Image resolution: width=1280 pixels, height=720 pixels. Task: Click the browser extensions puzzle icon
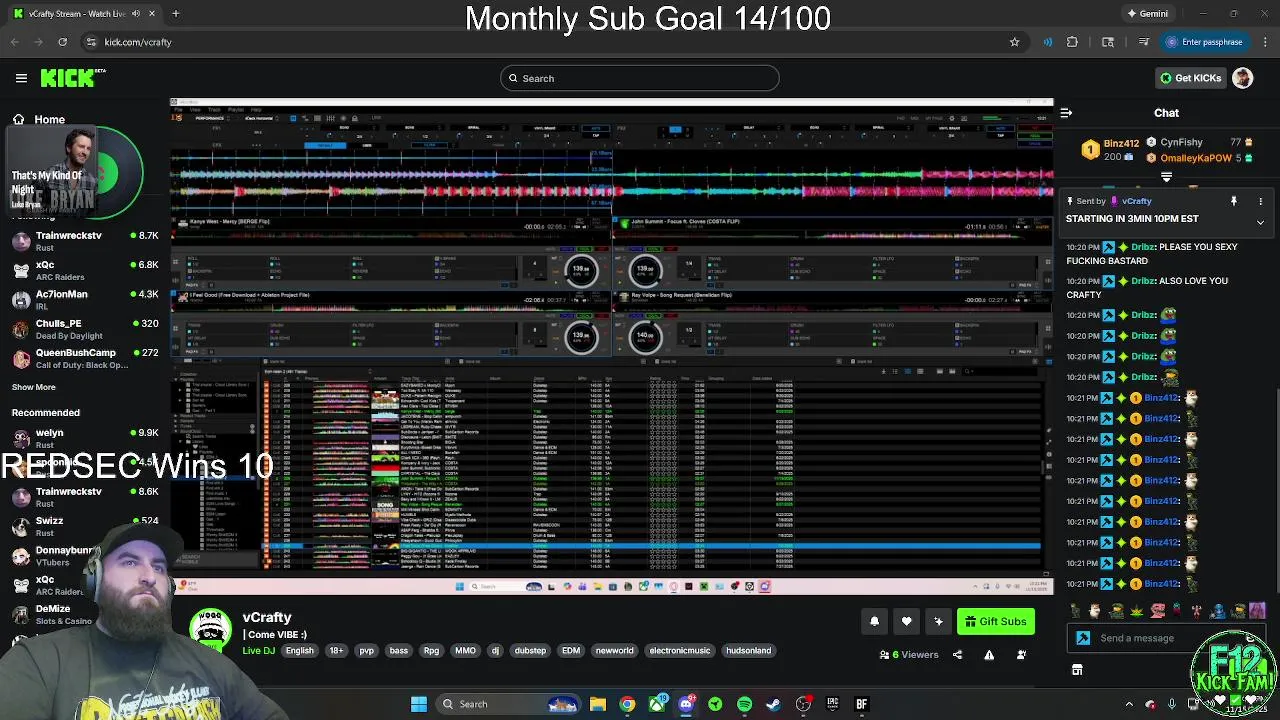[x=1072, y=42]
